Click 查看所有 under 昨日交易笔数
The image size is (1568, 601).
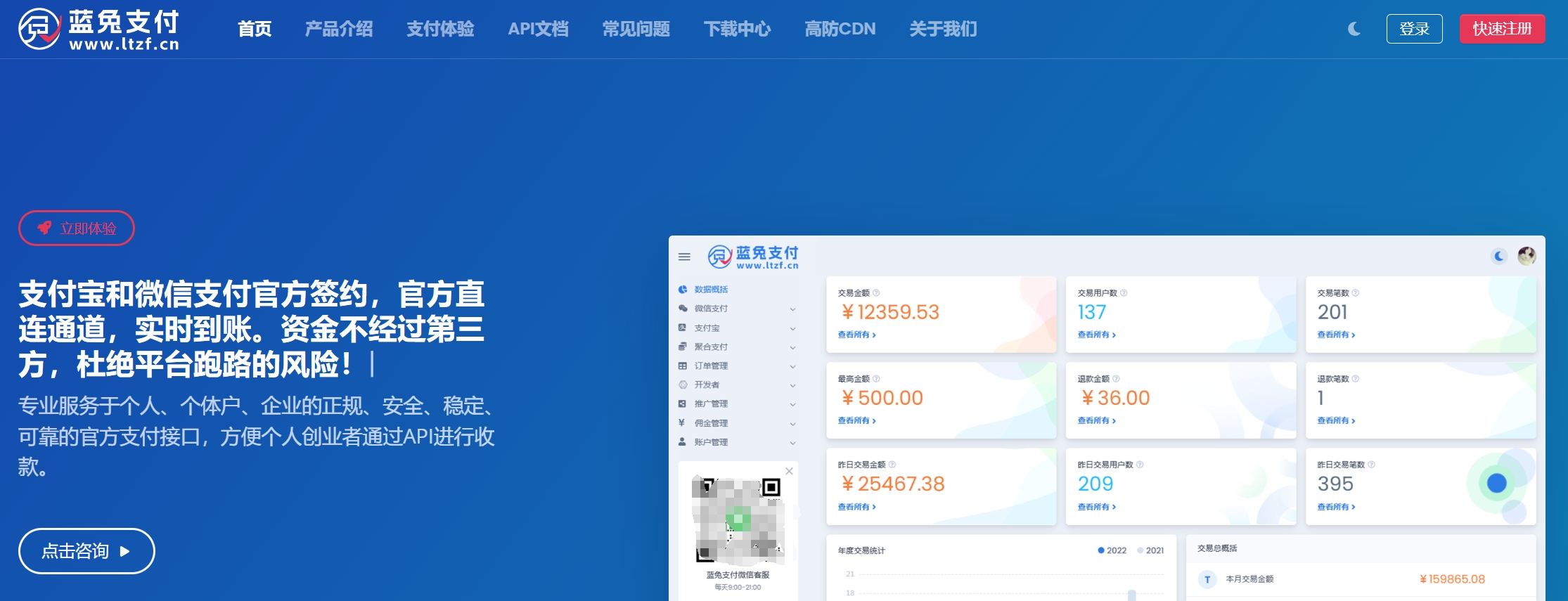[x=1336, y=507]
